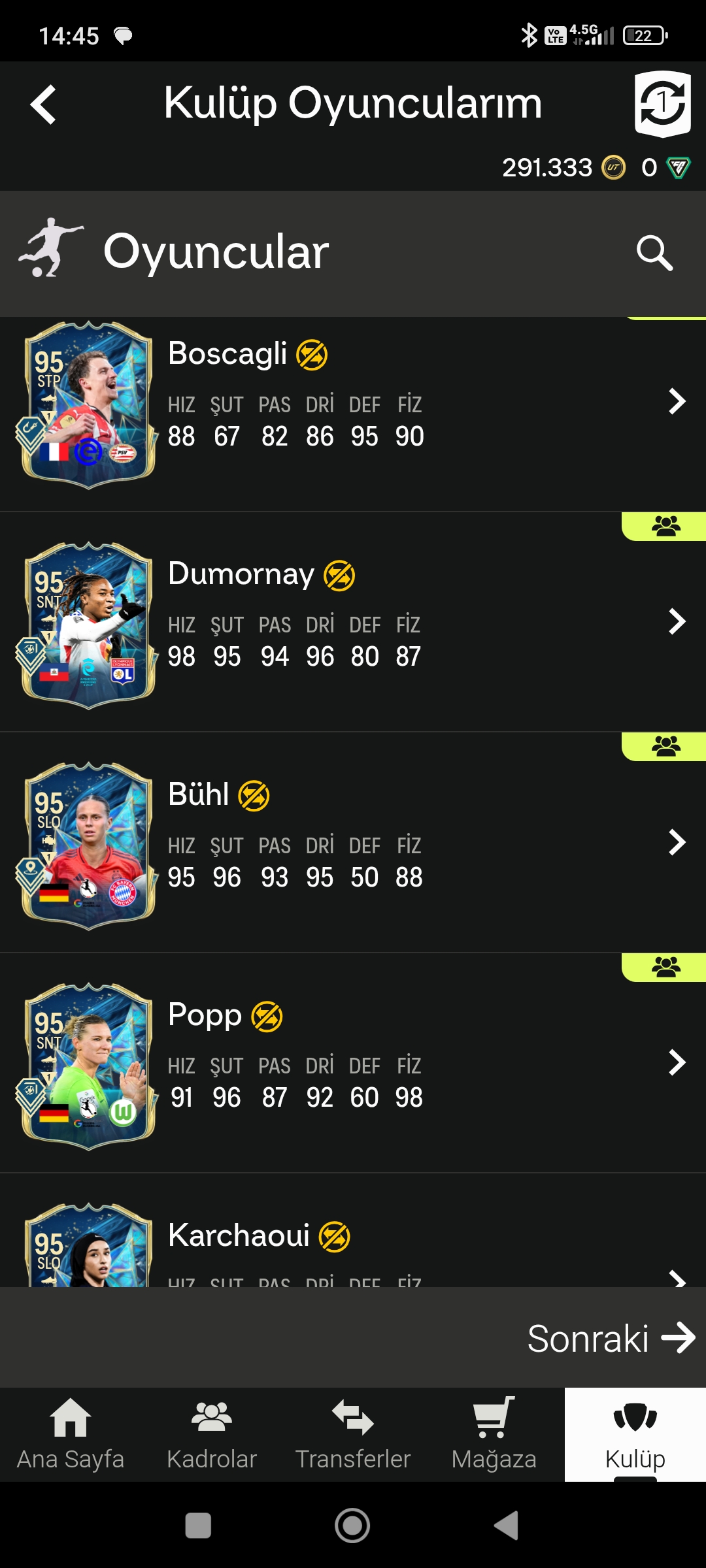Expand Popp details with right chevron
The height and width of the screenshot is (1568, 706).
[x=677, y=1062]
